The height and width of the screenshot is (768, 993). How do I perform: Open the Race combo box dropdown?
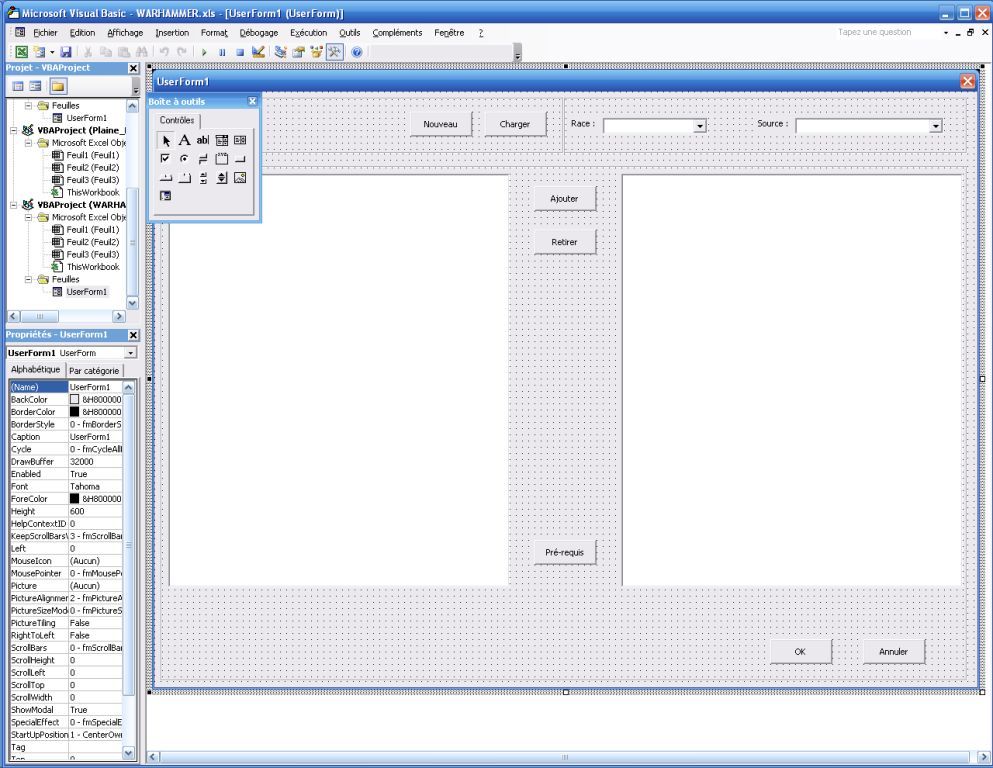(700, 126)
